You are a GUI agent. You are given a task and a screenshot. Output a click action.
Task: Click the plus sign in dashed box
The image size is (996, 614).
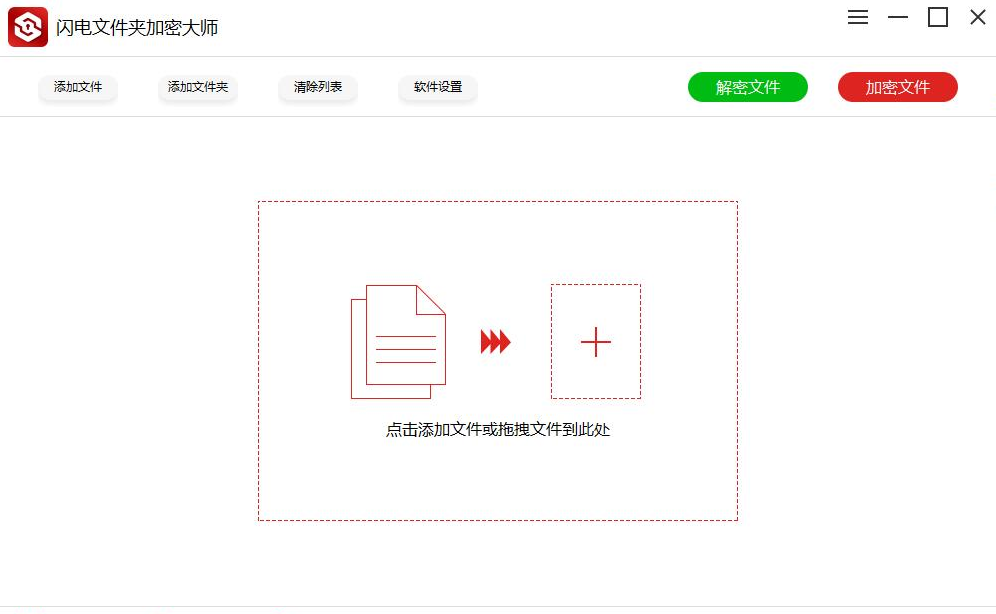[x=595, y=342]
